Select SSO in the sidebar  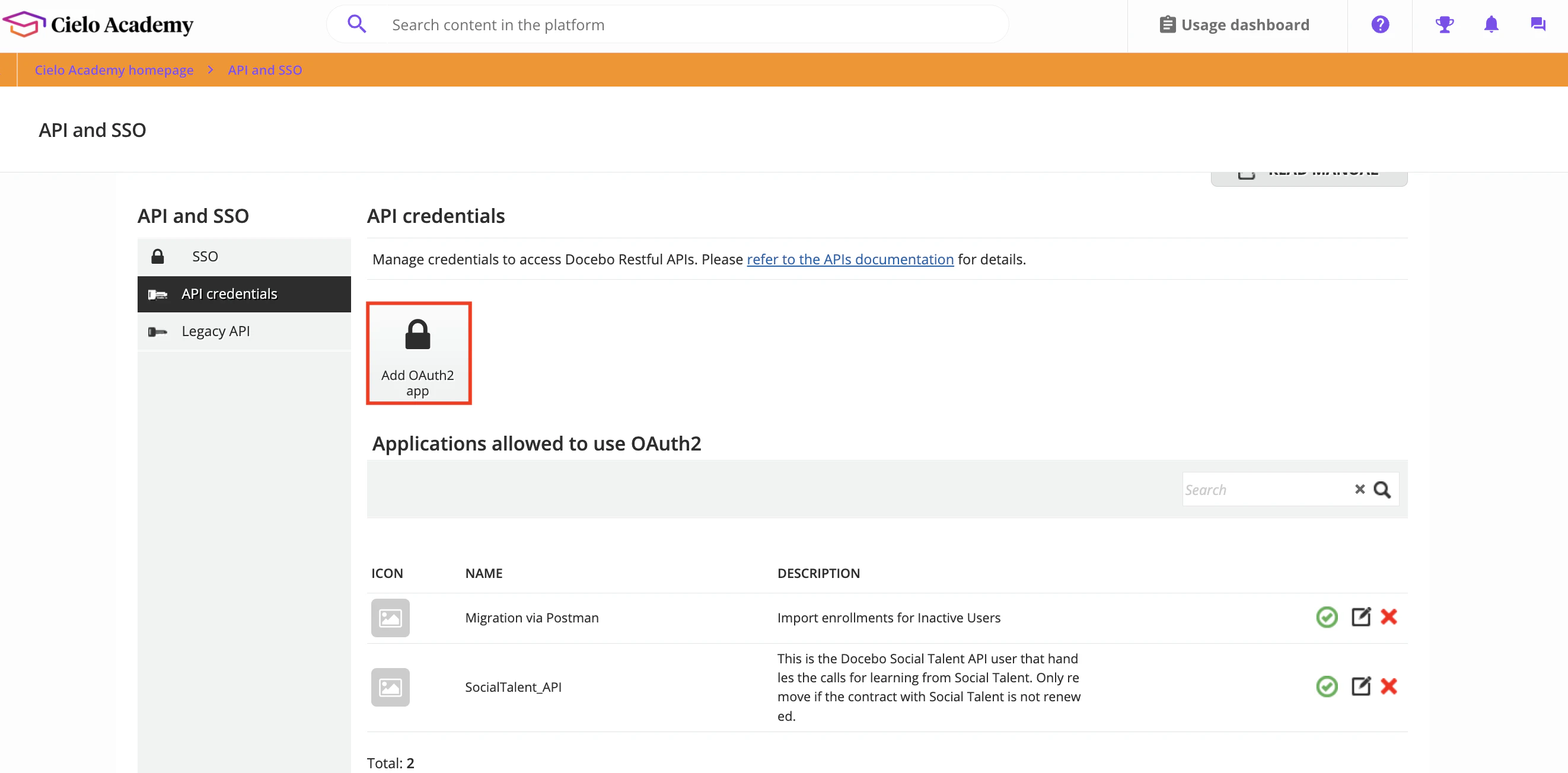coord(205,256)
